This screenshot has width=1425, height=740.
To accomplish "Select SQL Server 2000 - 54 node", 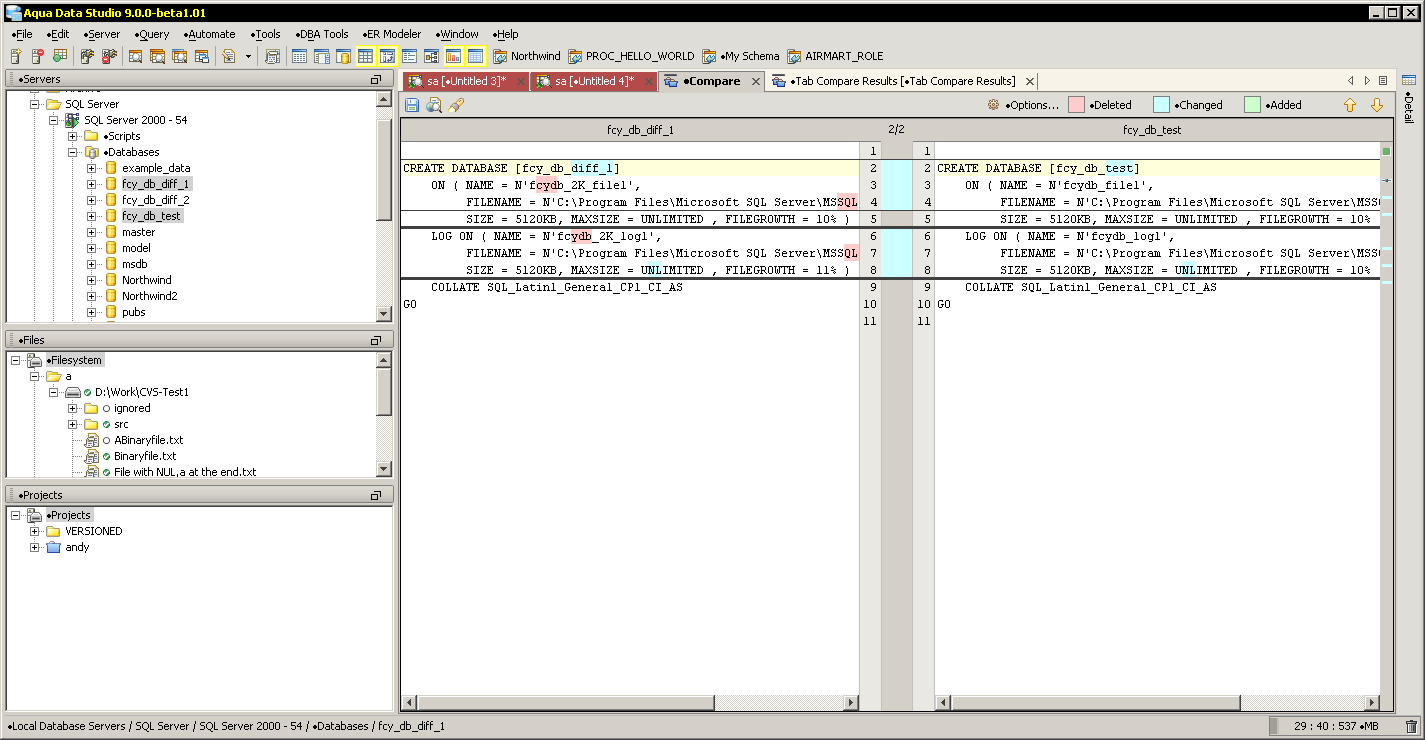I will (135, 120).
